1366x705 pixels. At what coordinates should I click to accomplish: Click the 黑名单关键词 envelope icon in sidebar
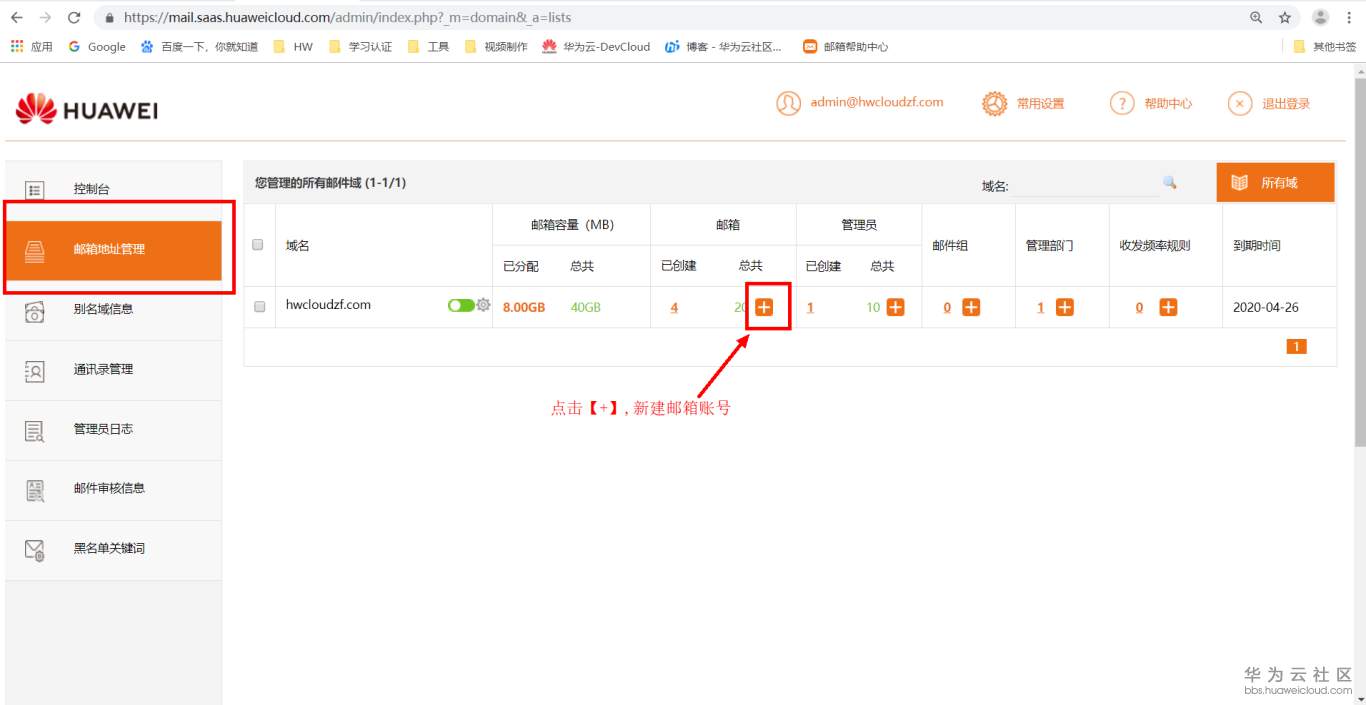point(34,549)
